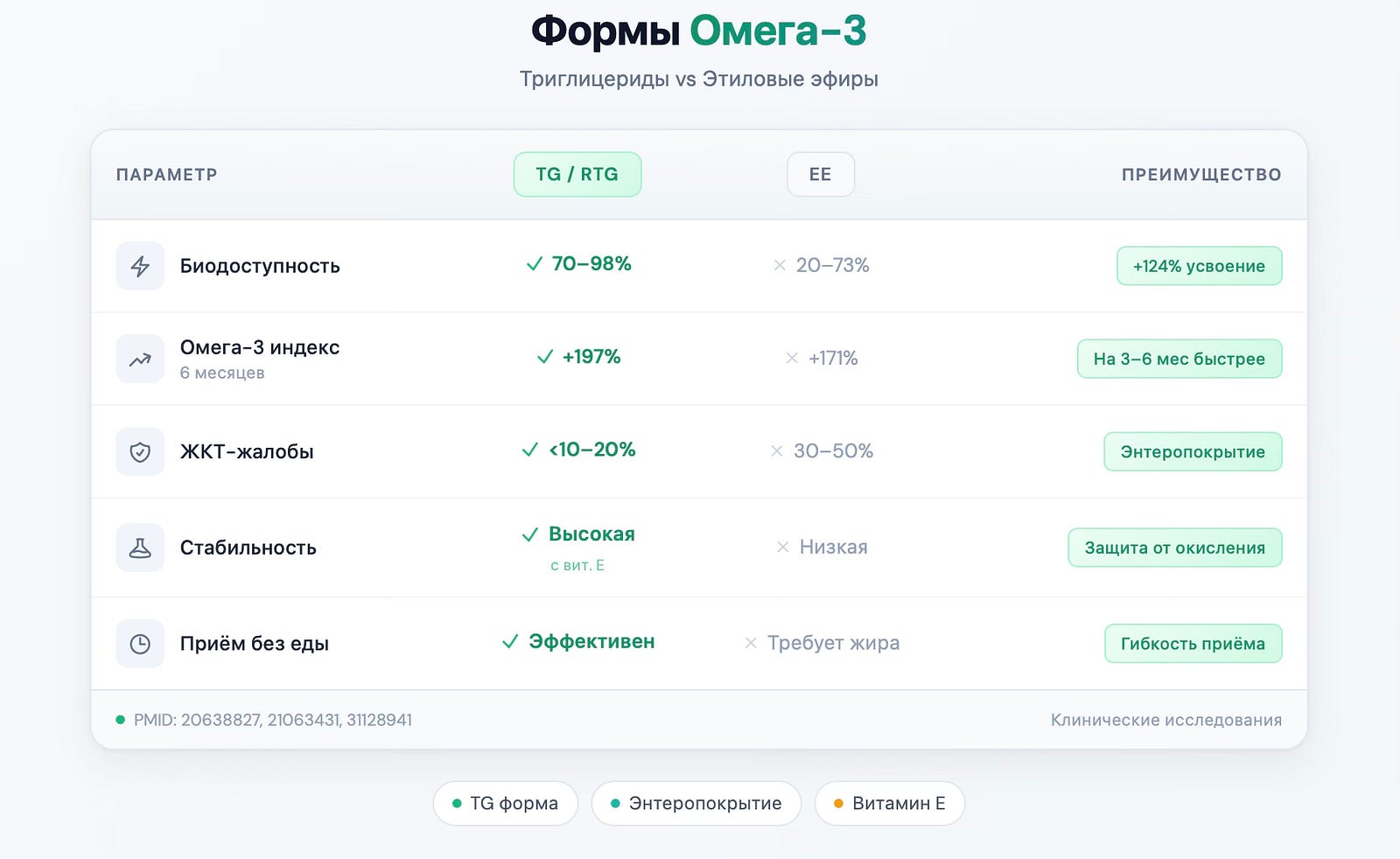The height and width of the screenshot is (859, 1400).
Task: Select the TG / RTG column pill
Action: (577, 174)
